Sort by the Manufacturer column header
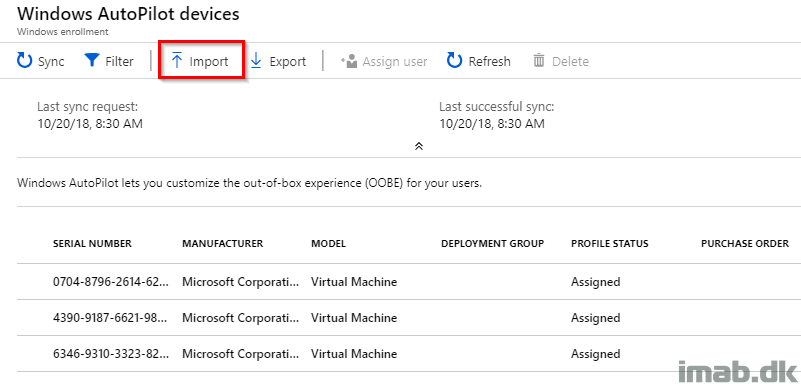Image resolution: width=801 pixels, height=384 pixels. click(223, 244)
